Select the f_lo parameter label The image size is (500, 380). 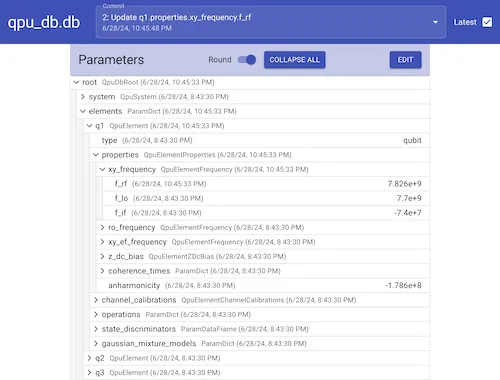(121, 198)
